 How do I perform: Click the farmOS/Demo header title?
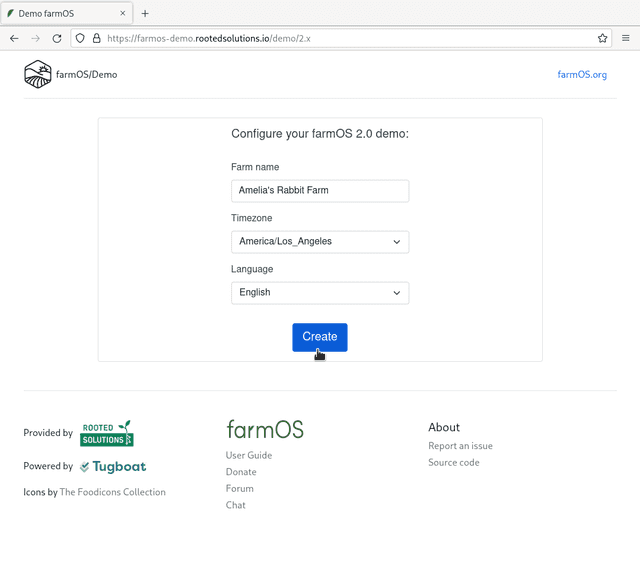[87, 75]
